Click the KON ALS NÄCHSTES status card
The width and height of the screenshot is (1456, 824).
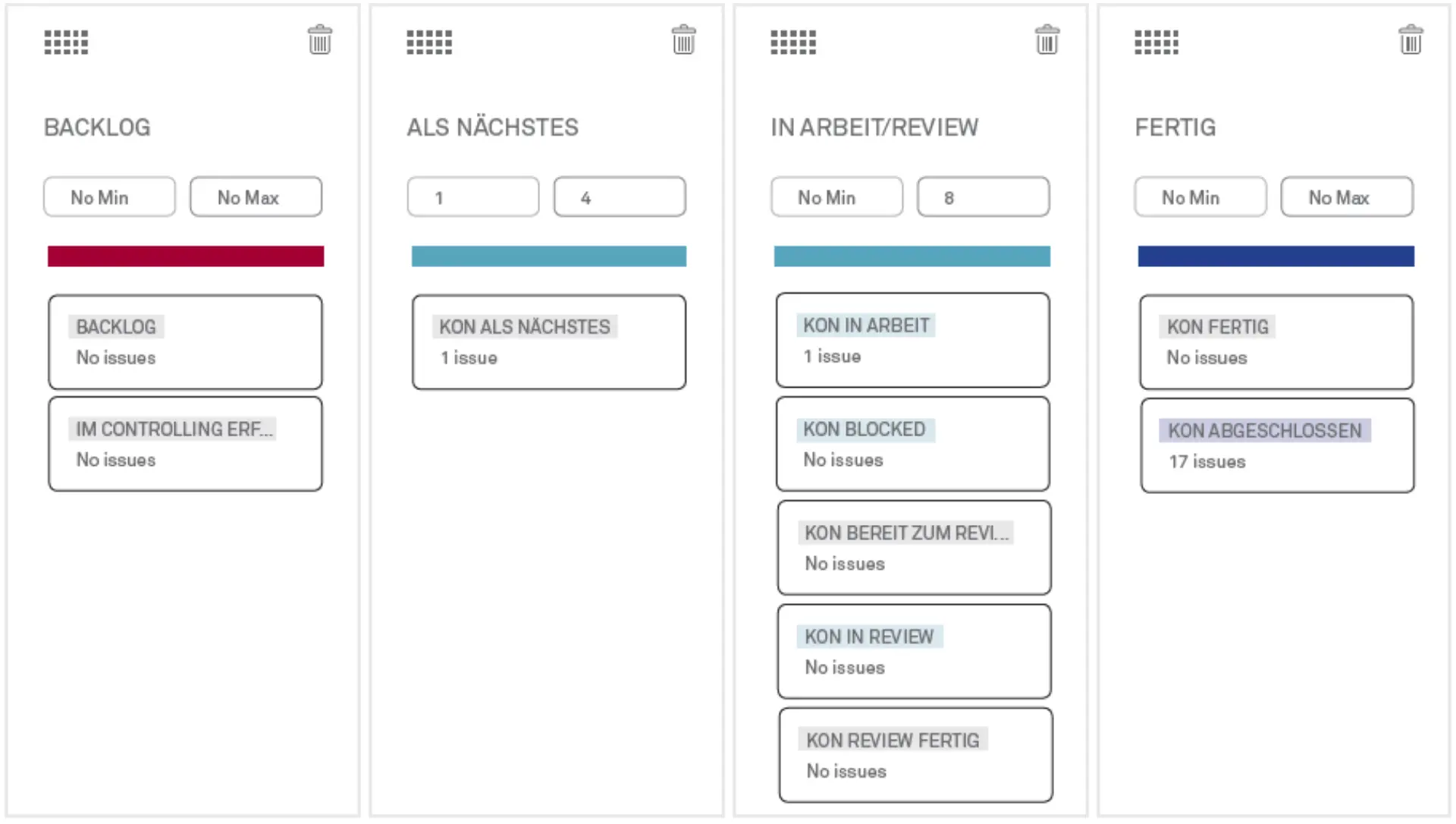point(548,342)
